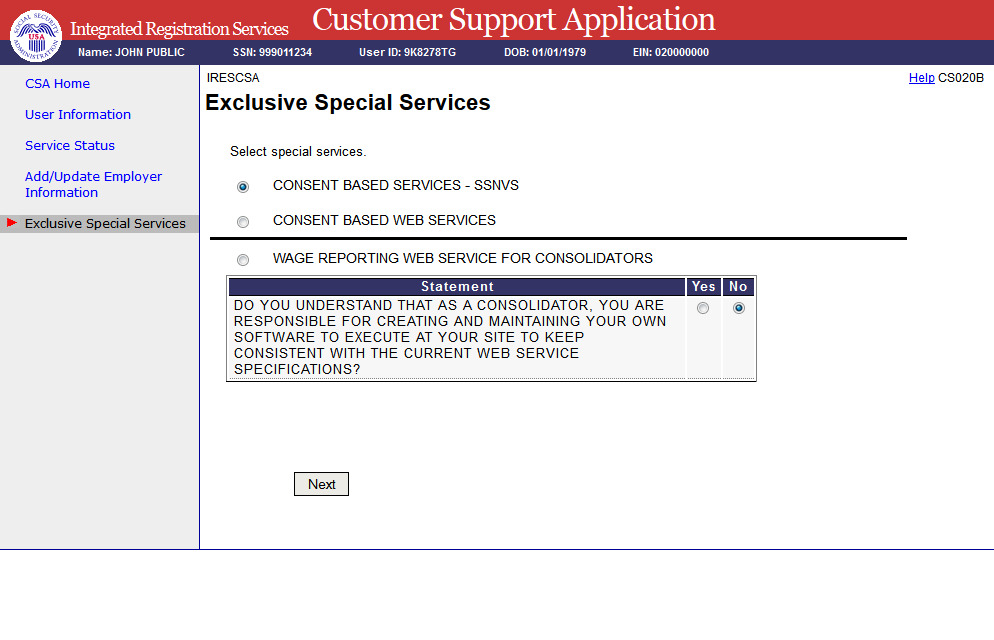
Task: Click the CS020B screen code
Action: point(961,78)
